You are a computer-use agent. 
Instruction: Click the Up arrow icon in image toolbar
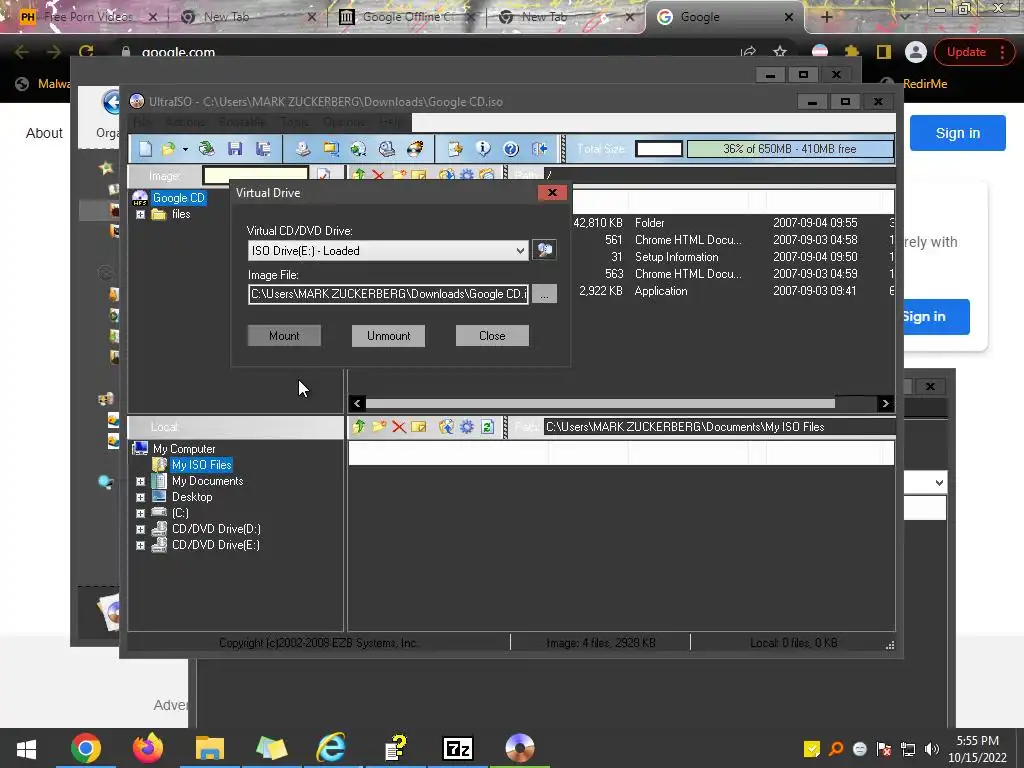coord(359,175)
